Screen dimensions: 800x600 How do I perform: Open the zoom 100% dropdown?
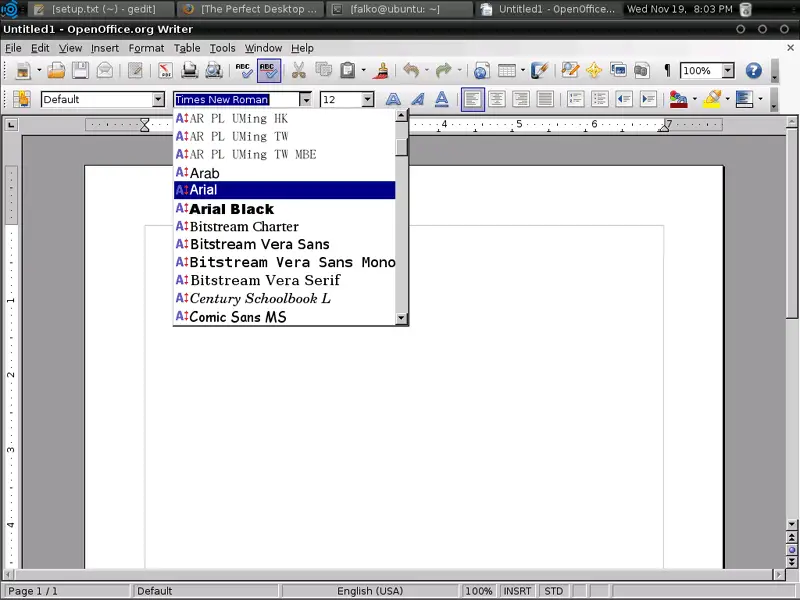728,70
